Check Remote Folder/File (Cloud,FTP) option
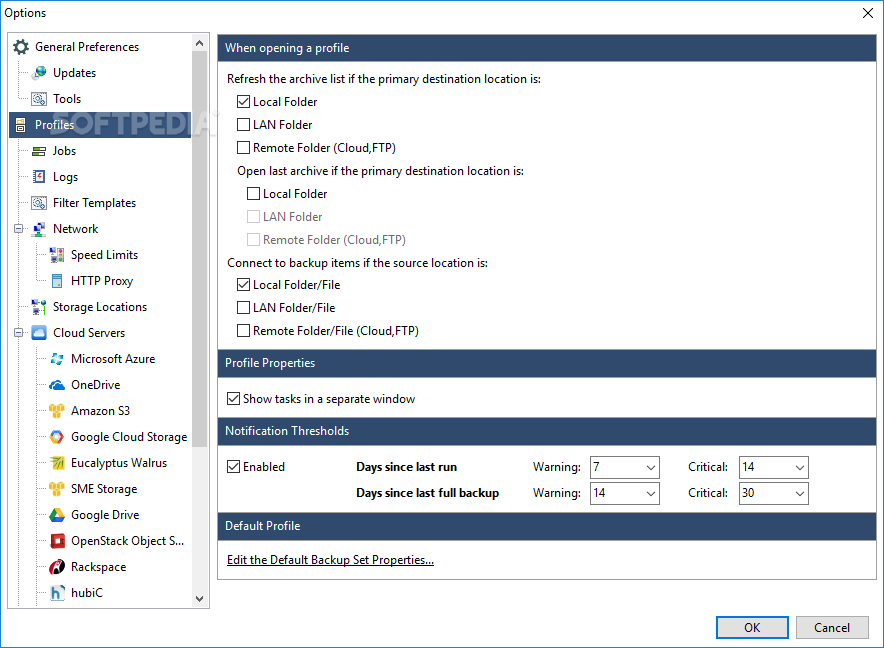Screen dimensions: 884x648 (244, 331)
